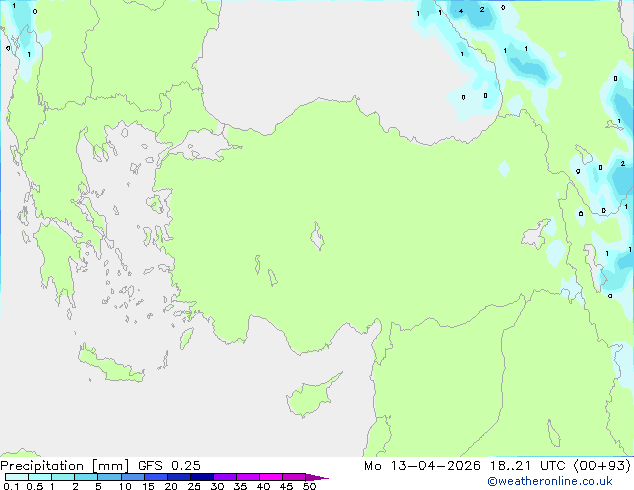Select the legend swatch between 2 and 5
634x490 pixels.
tap(86, 477)
